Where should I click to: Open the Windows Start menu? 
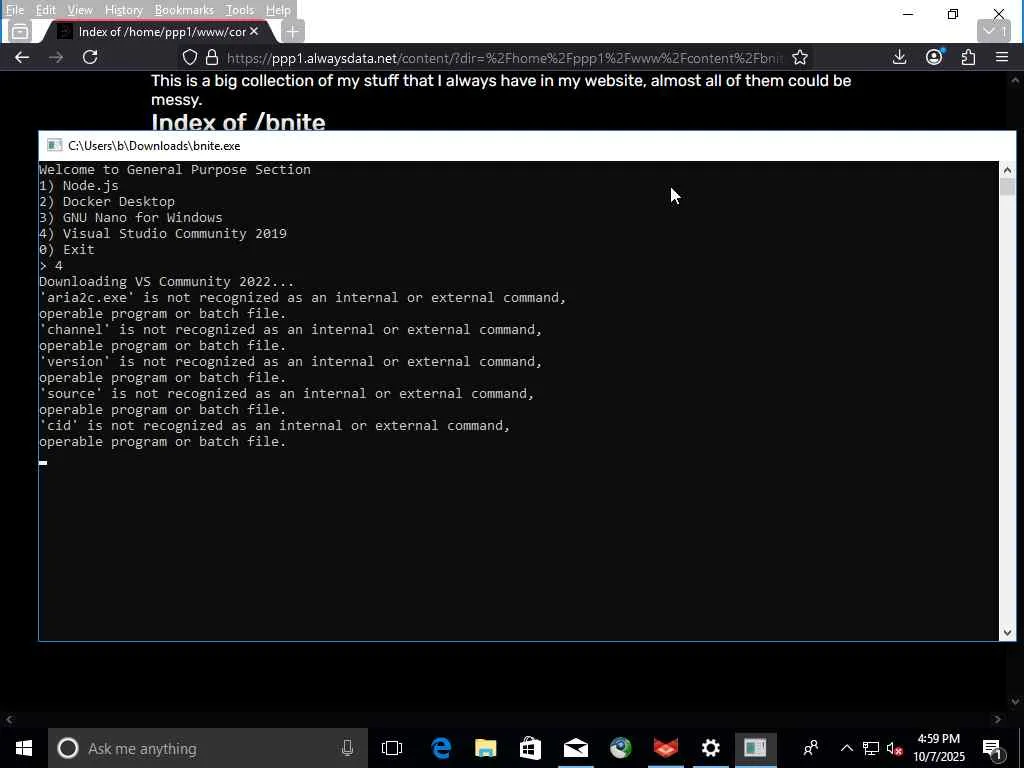(24, 748)
